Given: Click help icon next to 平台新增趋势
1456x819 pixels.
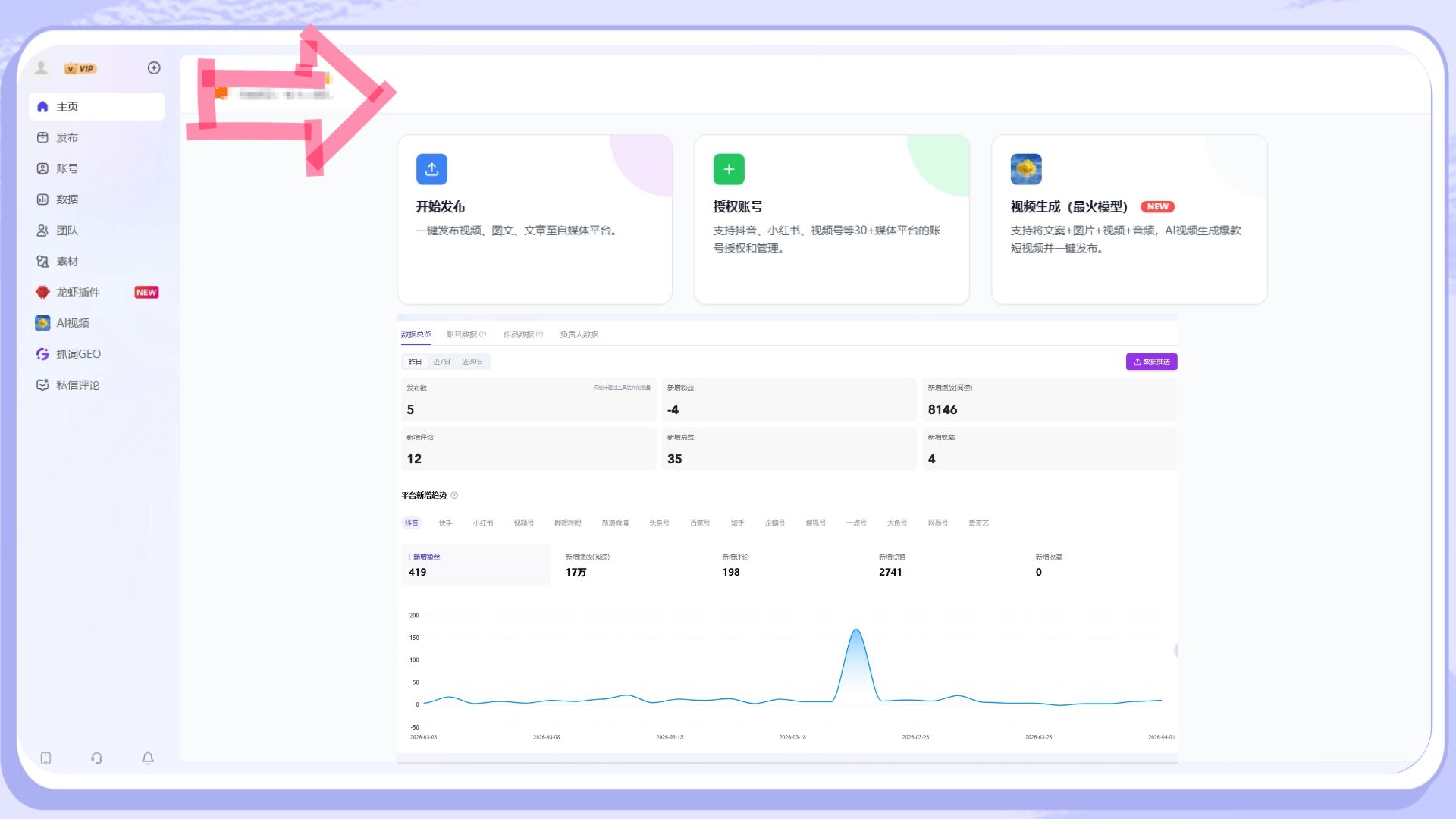Looking at the screenshot, I should (454, 496).
